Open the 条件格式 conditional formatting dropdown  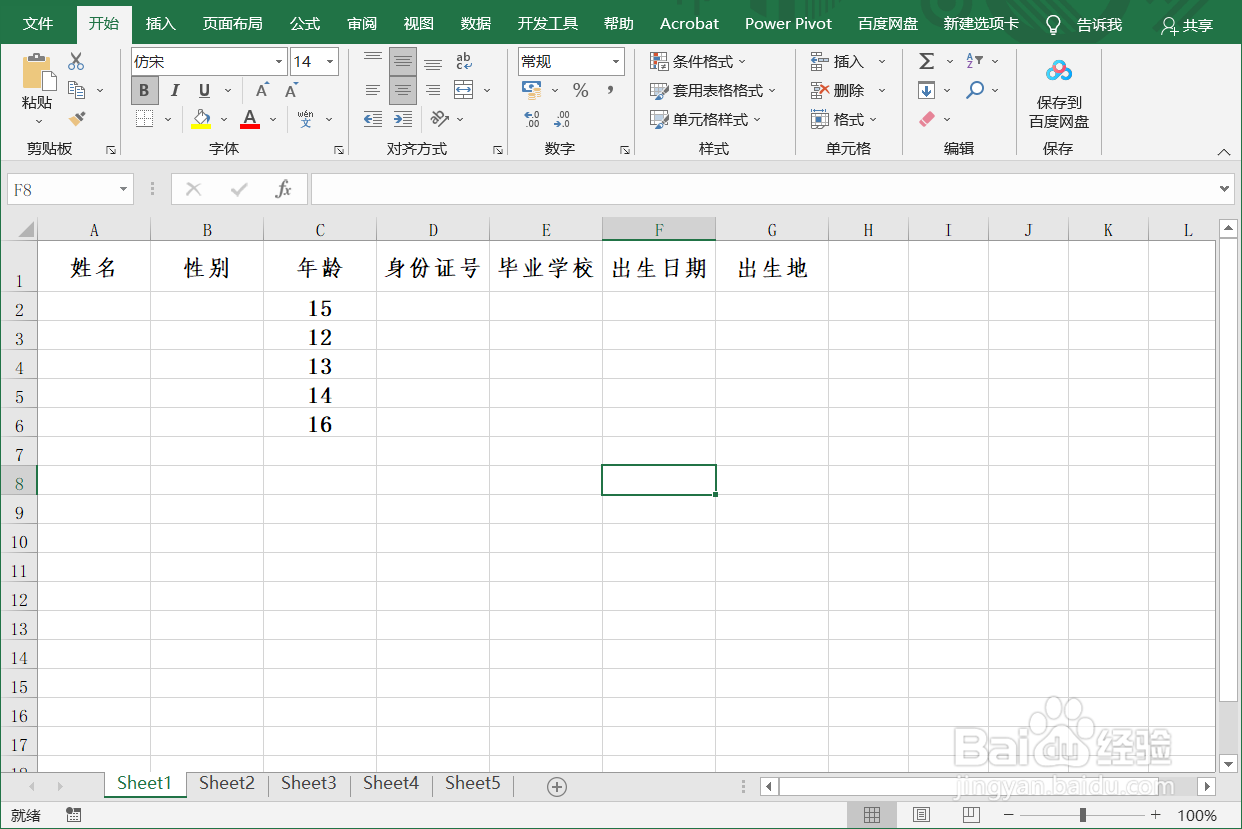click(698, 62)
